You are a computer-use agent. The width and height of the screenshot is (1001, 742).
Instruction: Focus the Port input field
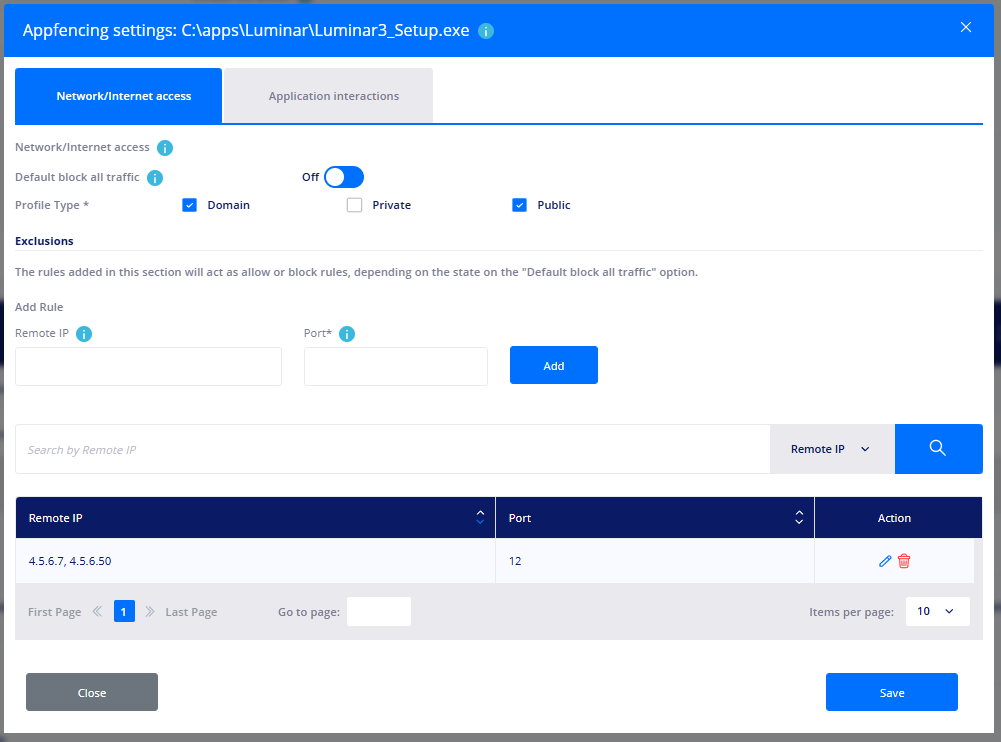pos(396,367)
